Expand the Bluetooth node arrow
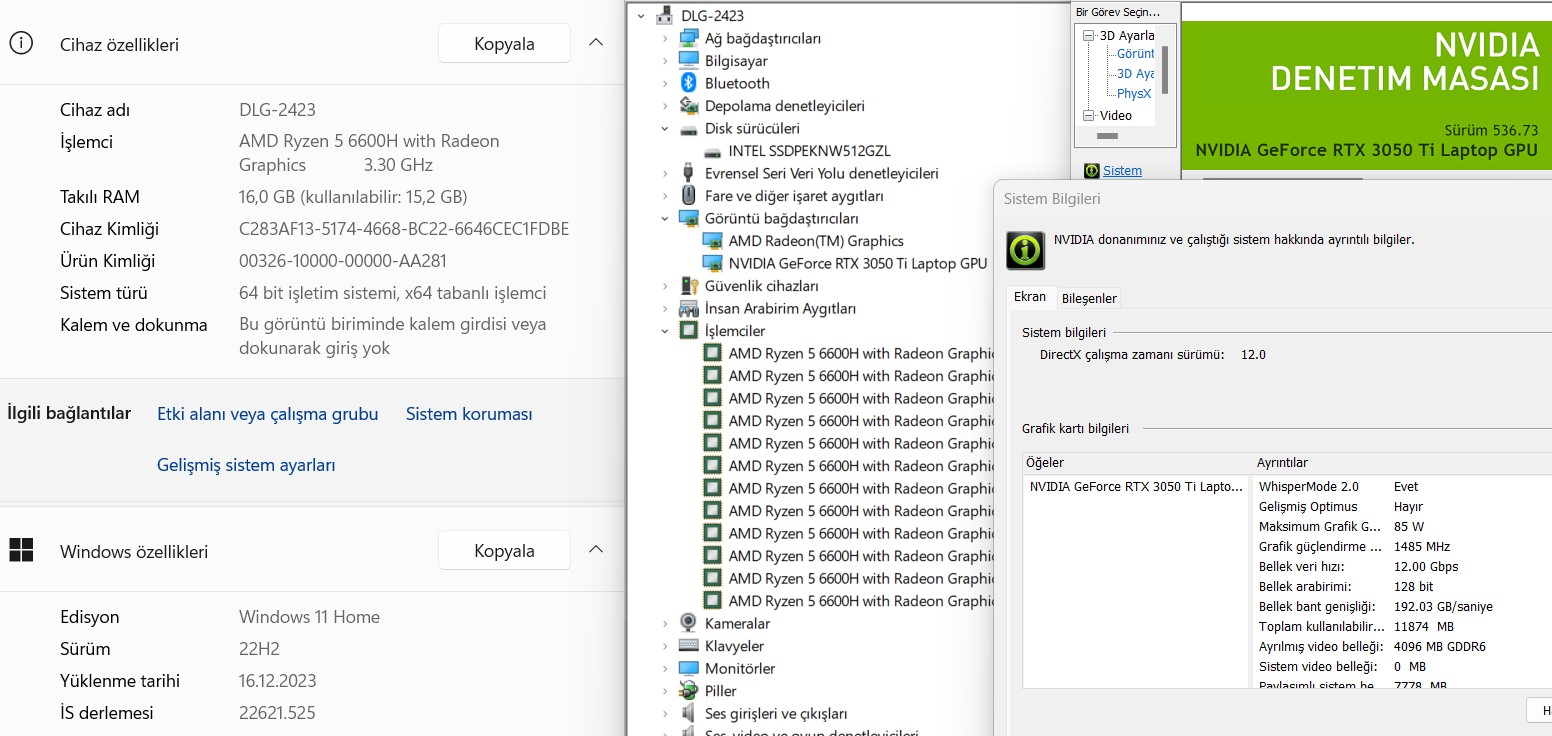This screenshot has width=1552, height=736. (665, 83)
